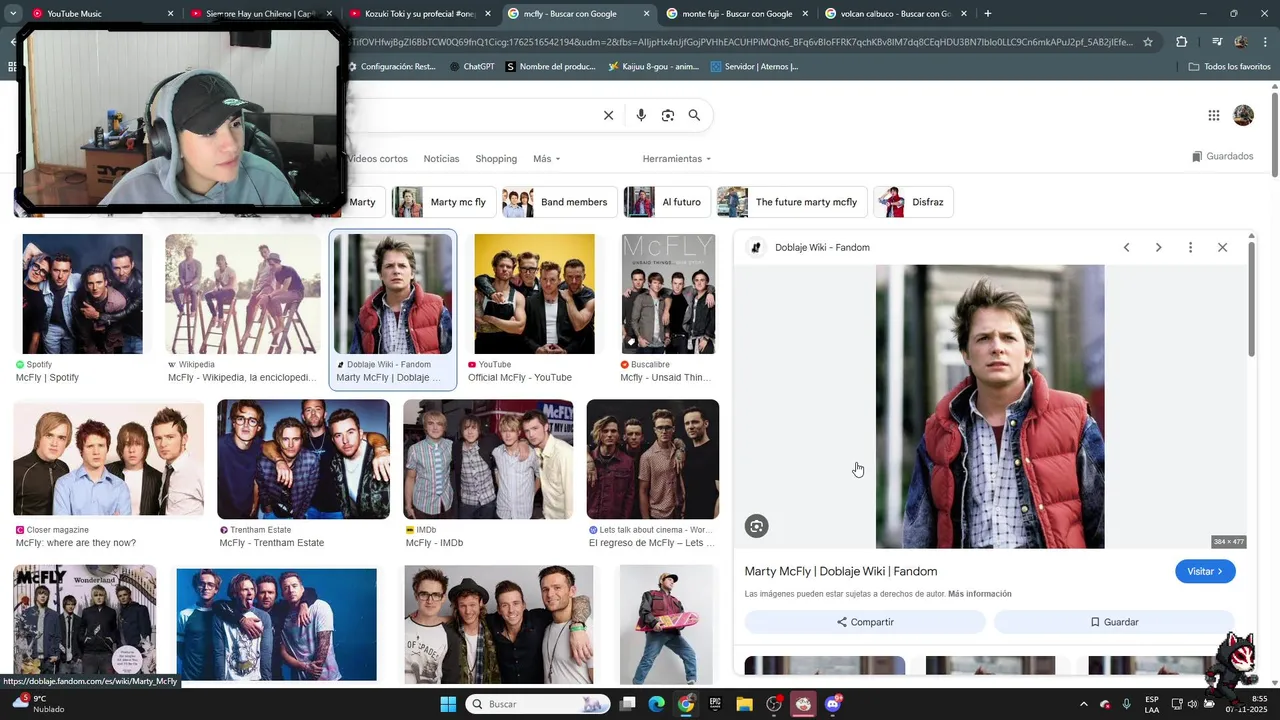Expand the Más filter dropdown
Image resolution: width=1280 pixels, height=720 pixels.
[546, 159]
